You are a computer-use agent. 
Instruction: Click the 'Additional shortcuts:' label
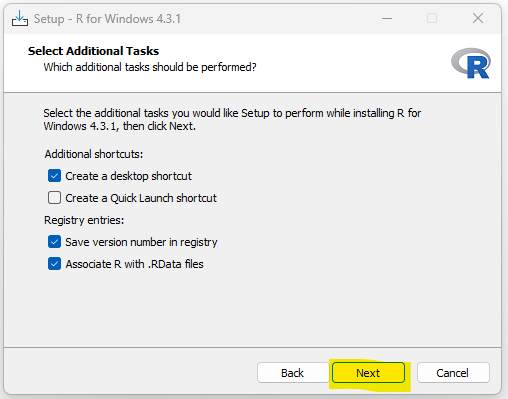(x=94, y=154)
